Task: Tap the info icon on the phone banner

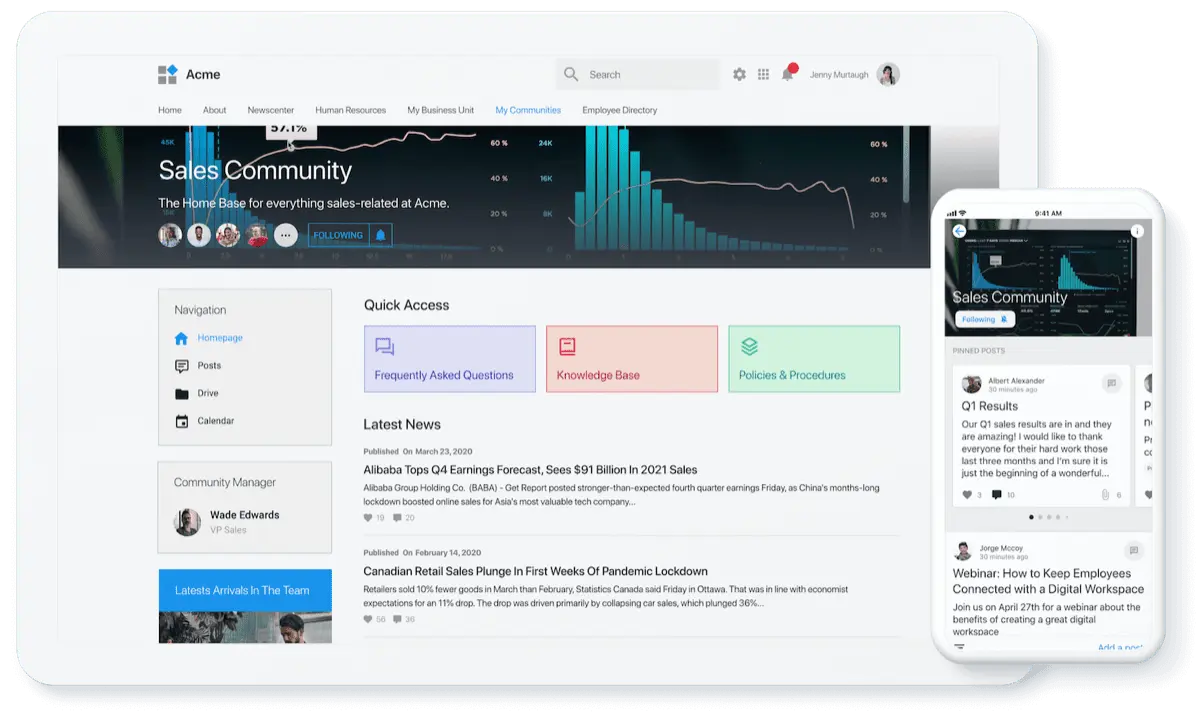Action: (x=1137, y=231)
